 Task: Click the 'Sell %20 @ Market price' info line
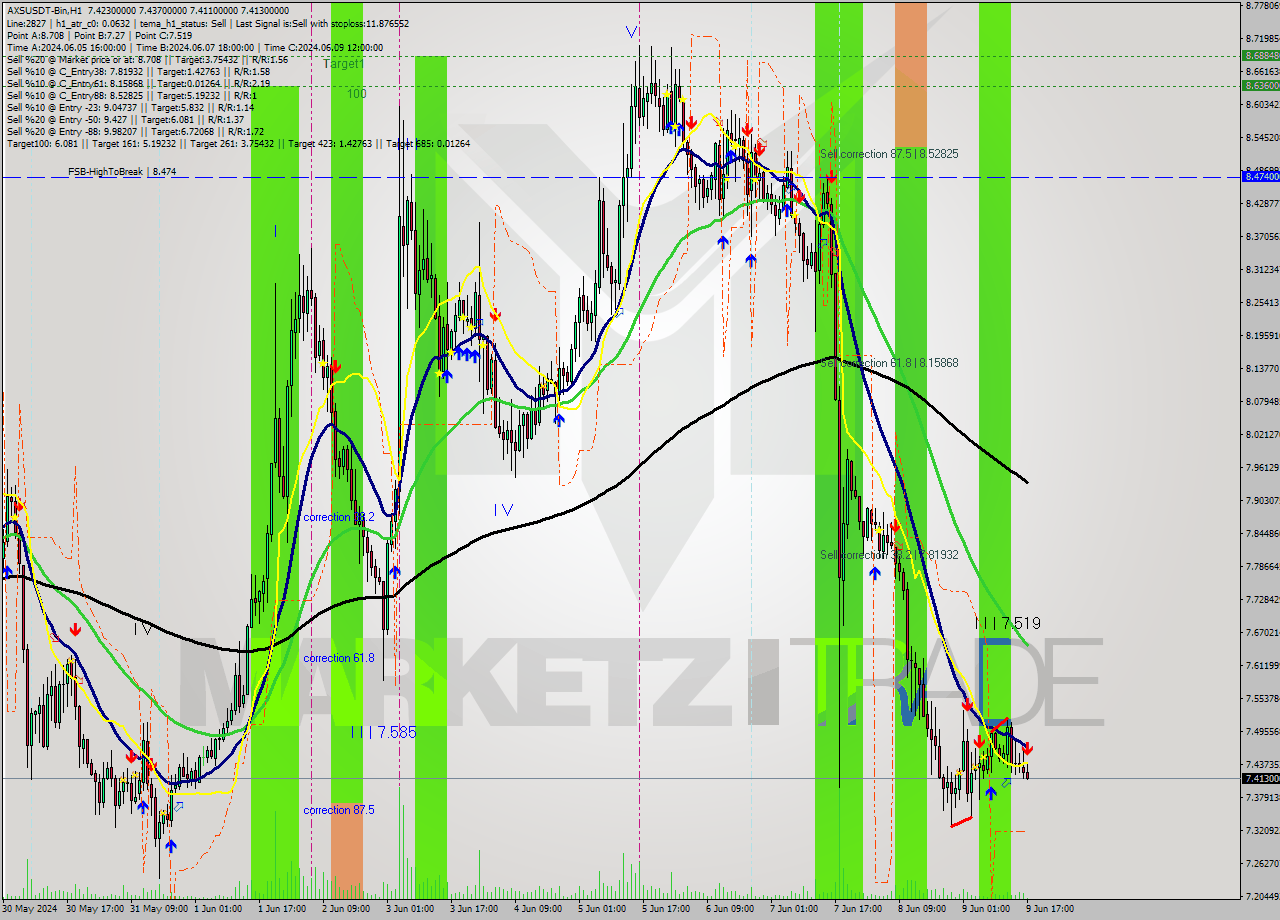(x=147, y=59)
